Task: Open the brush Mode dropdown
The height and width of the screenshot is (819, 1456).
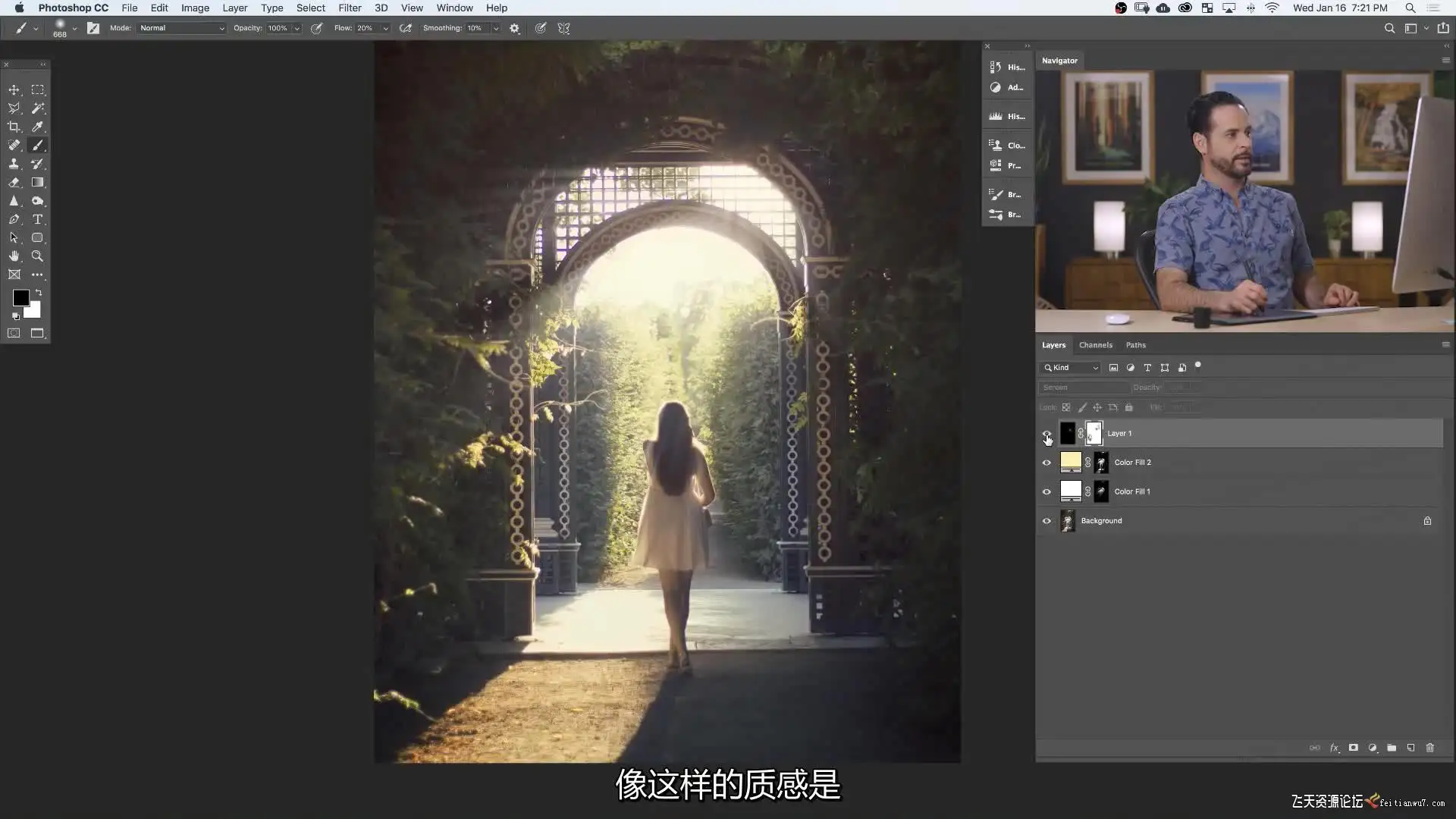Action: point(182,28)
